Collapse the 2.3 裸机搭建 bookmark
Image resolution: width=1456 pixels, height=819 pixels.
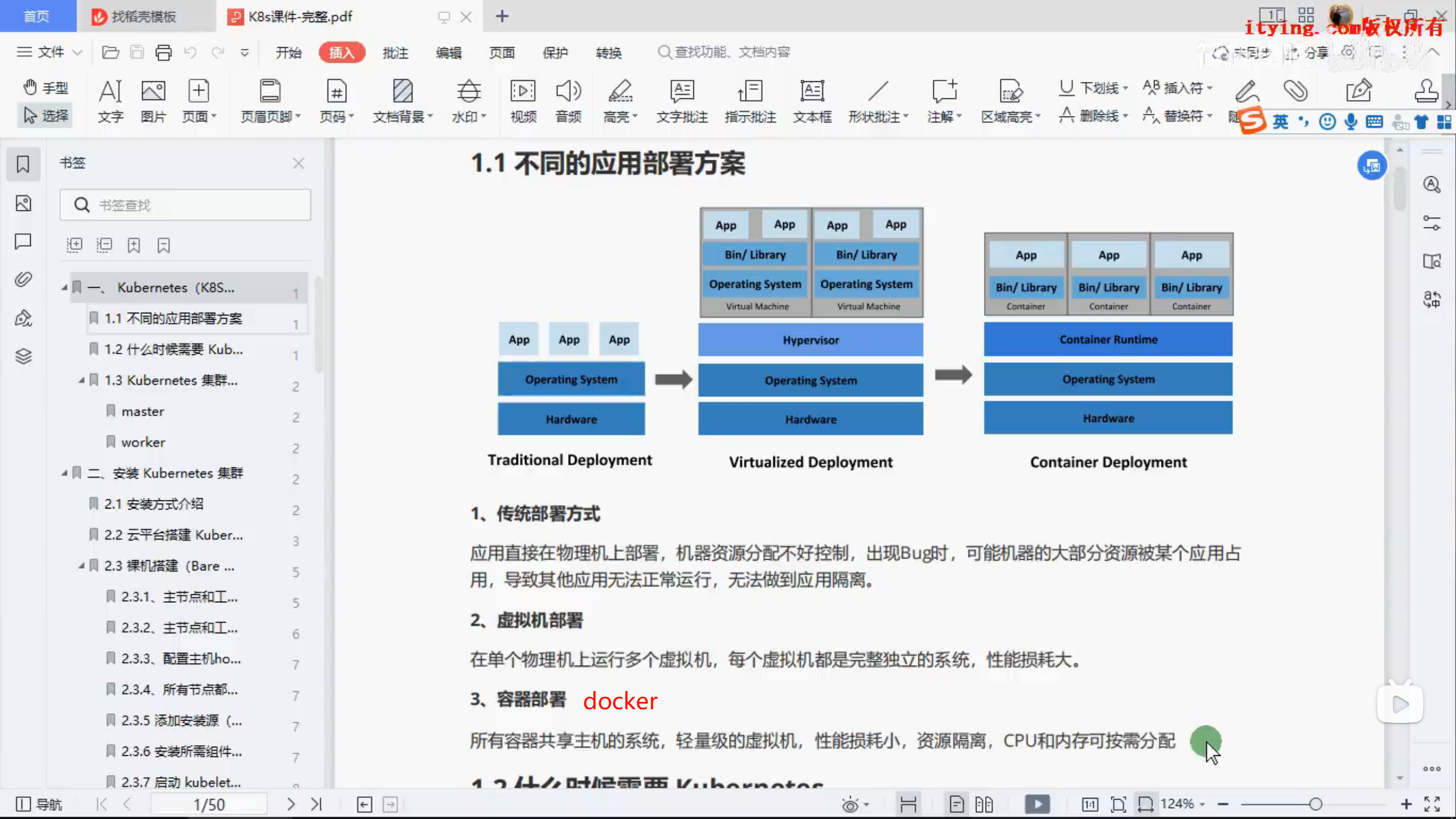tap(81, 565)
